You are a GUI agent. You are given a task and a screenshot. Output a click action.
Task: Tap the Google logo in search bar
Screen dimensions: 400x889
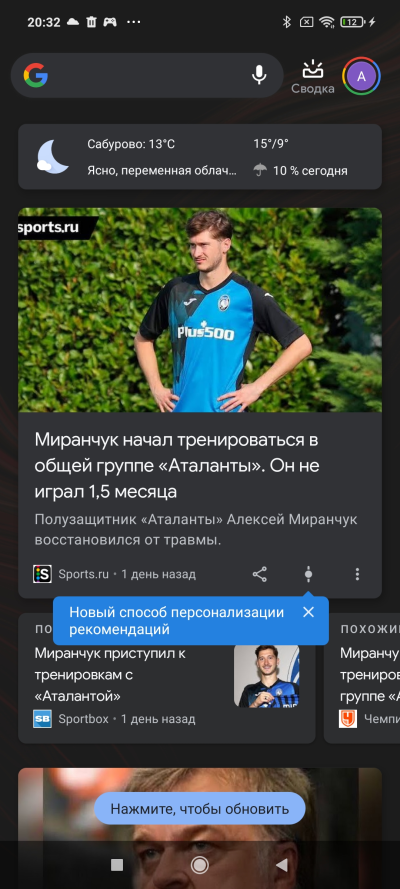[x=36, y=75]
